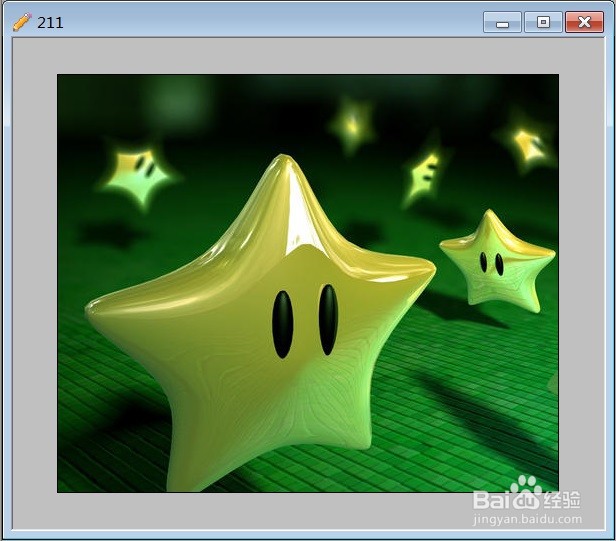Screen dimensions: 616x541
Task: Minimize the 211 window
Action: coord(502,22)
